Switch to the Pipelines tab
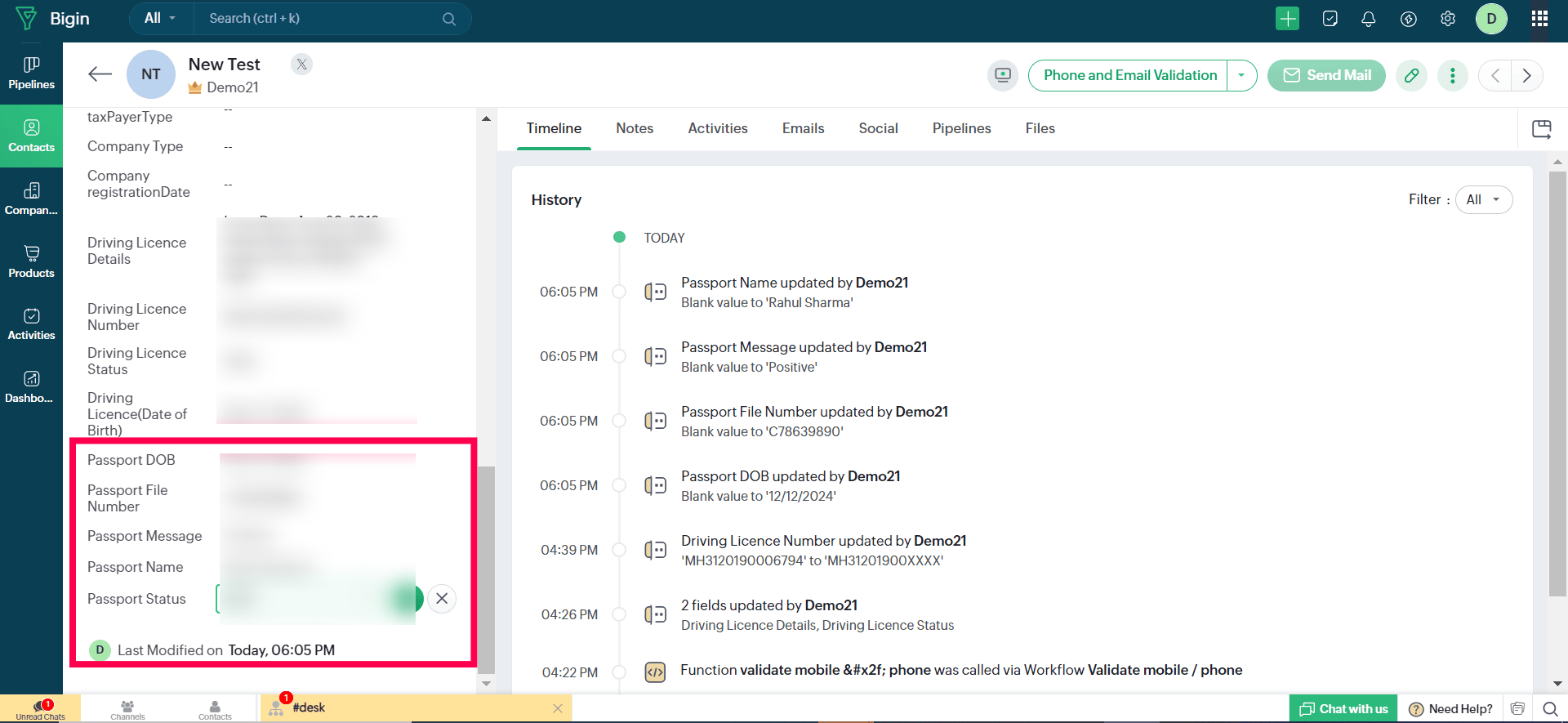The height and width of the screenshot is (723, 1568). [961, 128]
